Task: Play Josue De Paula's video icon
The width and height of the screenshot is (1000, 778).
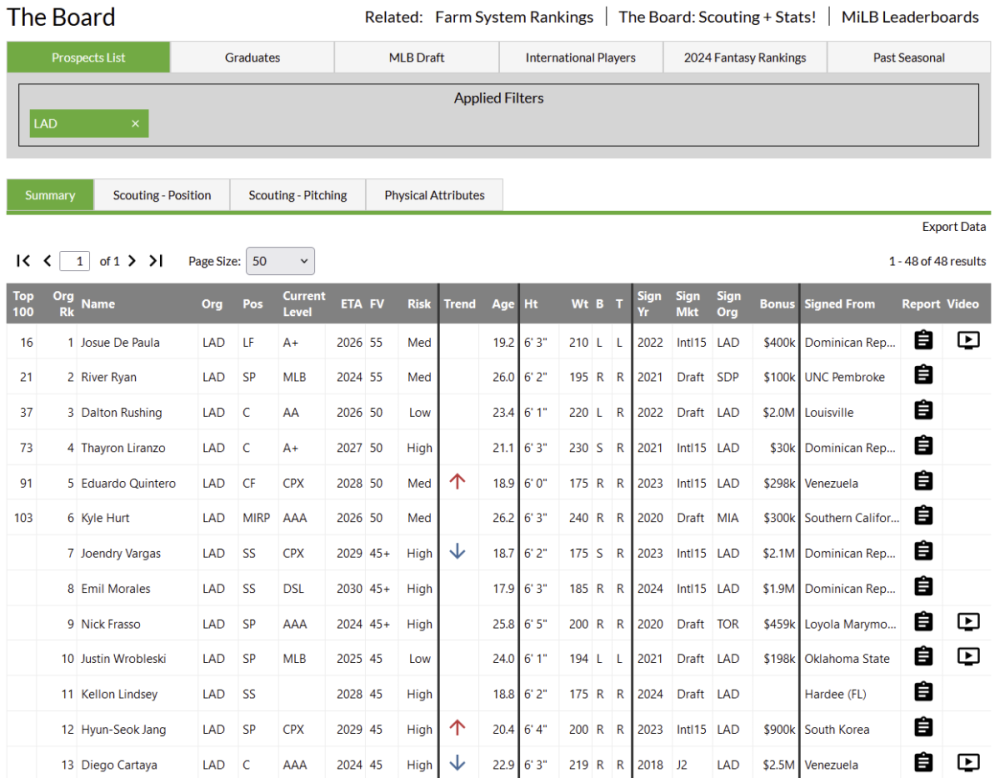Action: (x=967, y=341)
